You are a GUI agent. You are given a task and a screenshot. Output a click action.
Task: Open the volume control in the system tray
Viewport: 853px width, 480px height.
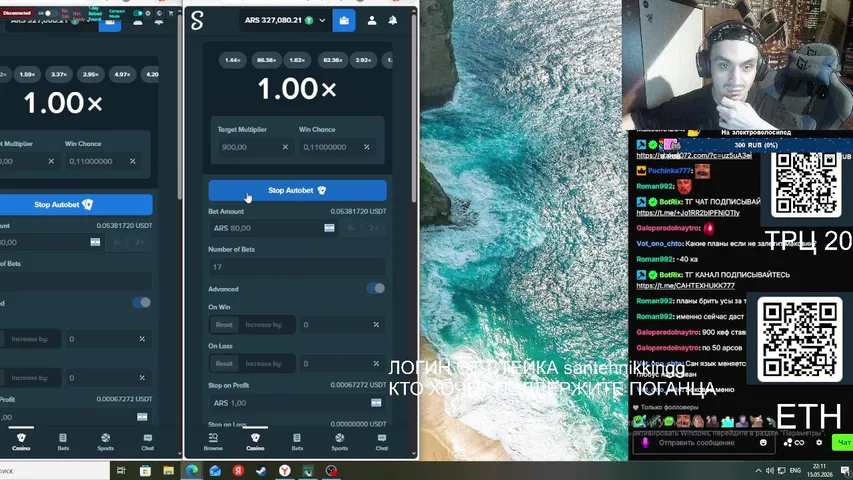(769, 471)
